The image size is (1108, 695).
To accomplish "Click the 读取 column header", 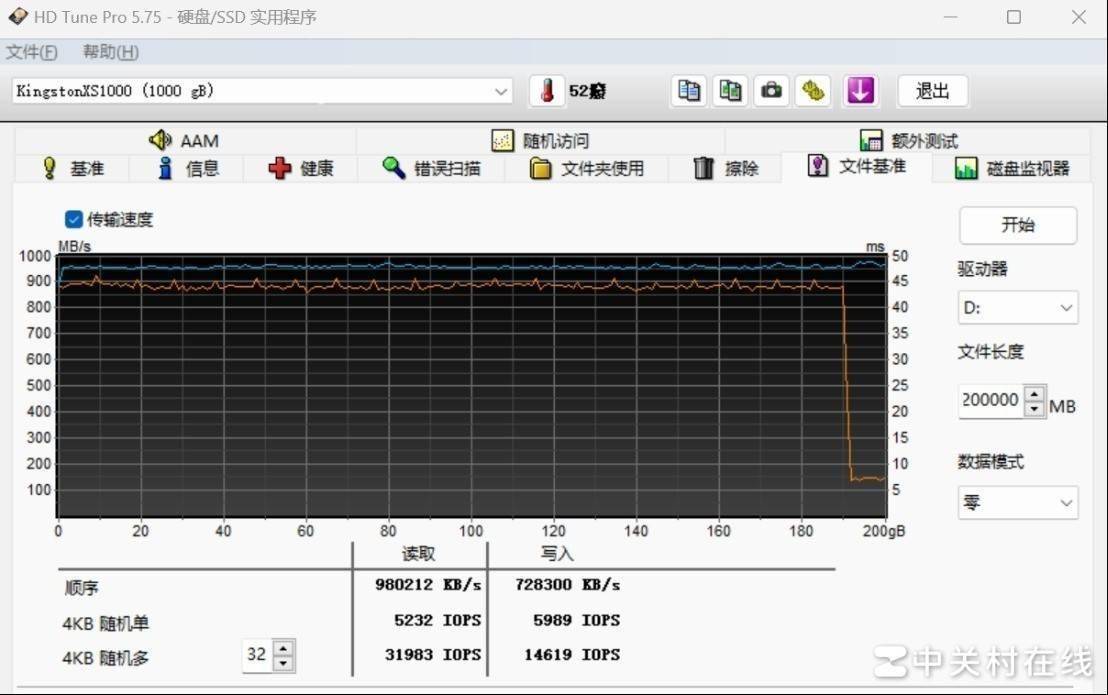I will pyautogui.click(x=418, y=554).
